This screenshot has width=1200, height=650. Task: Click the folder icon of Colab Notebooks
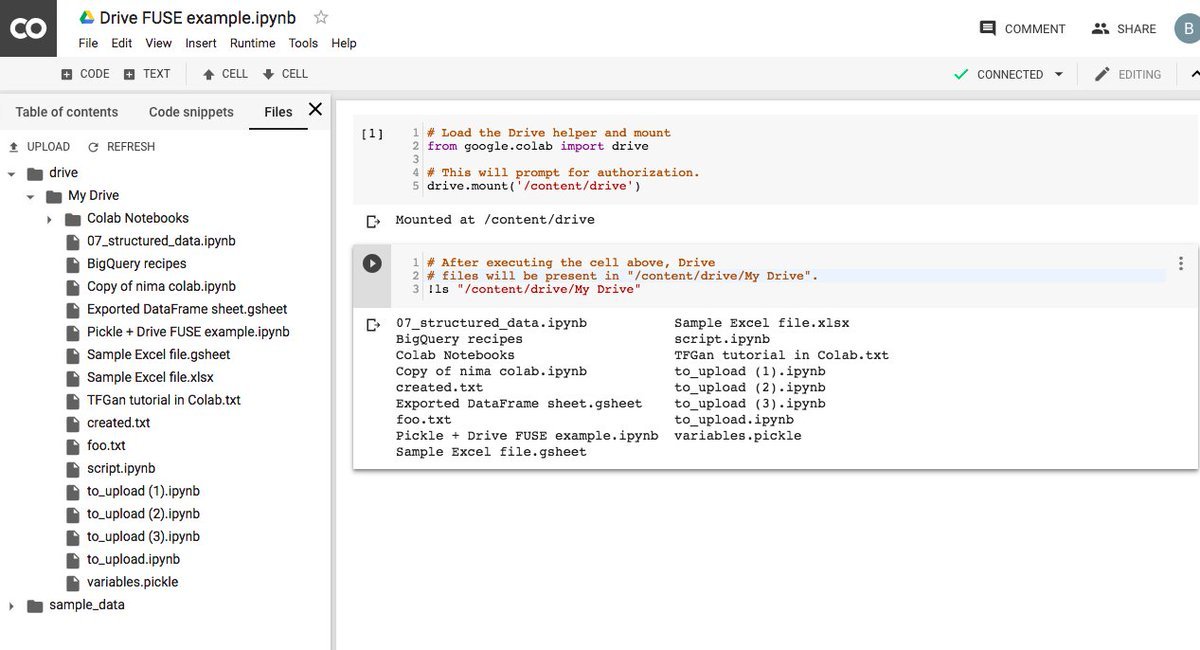pos(73,219)
